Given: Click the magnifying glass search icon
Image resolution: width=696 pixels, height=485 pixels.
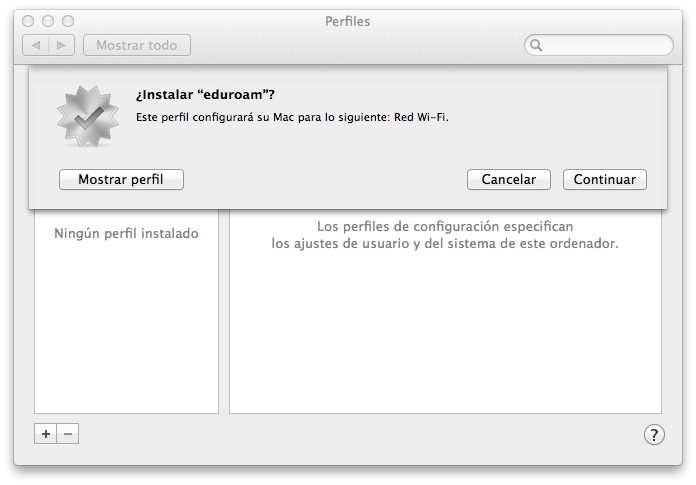Looking at the screenshot, I should 536,45.
